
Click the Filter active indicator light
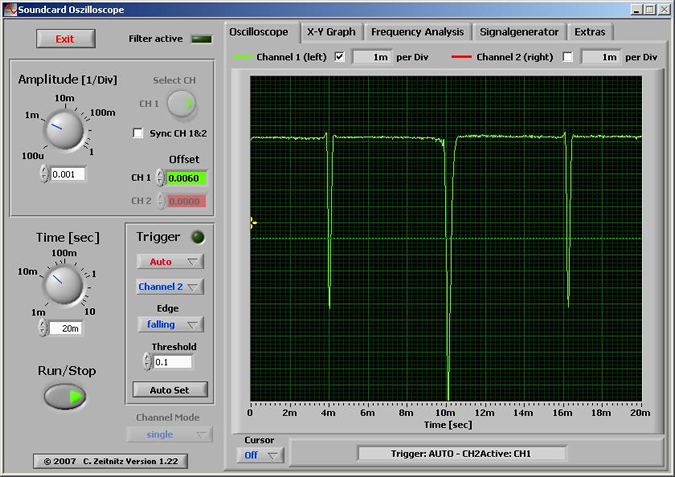tap(202, 39)
